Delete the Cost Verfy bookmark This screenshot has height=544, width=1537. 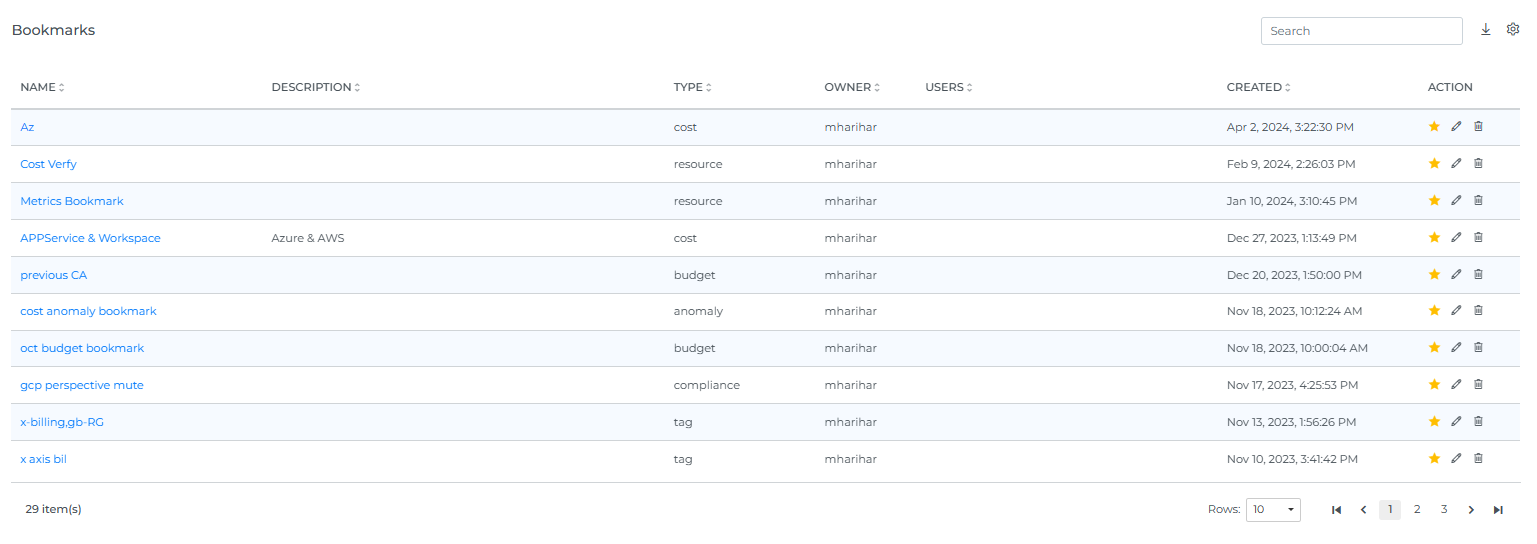[x=1478, y=163]
